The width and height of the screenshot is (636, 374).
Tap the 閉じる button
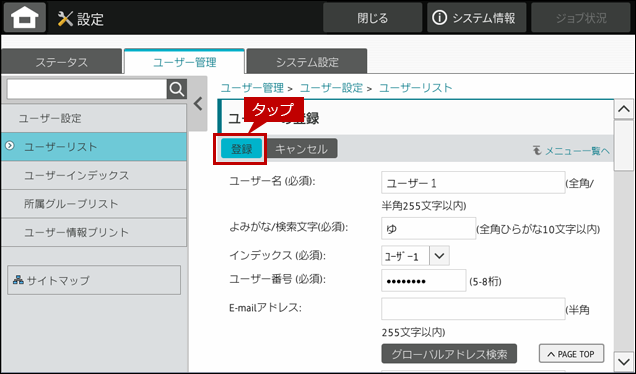372,18
